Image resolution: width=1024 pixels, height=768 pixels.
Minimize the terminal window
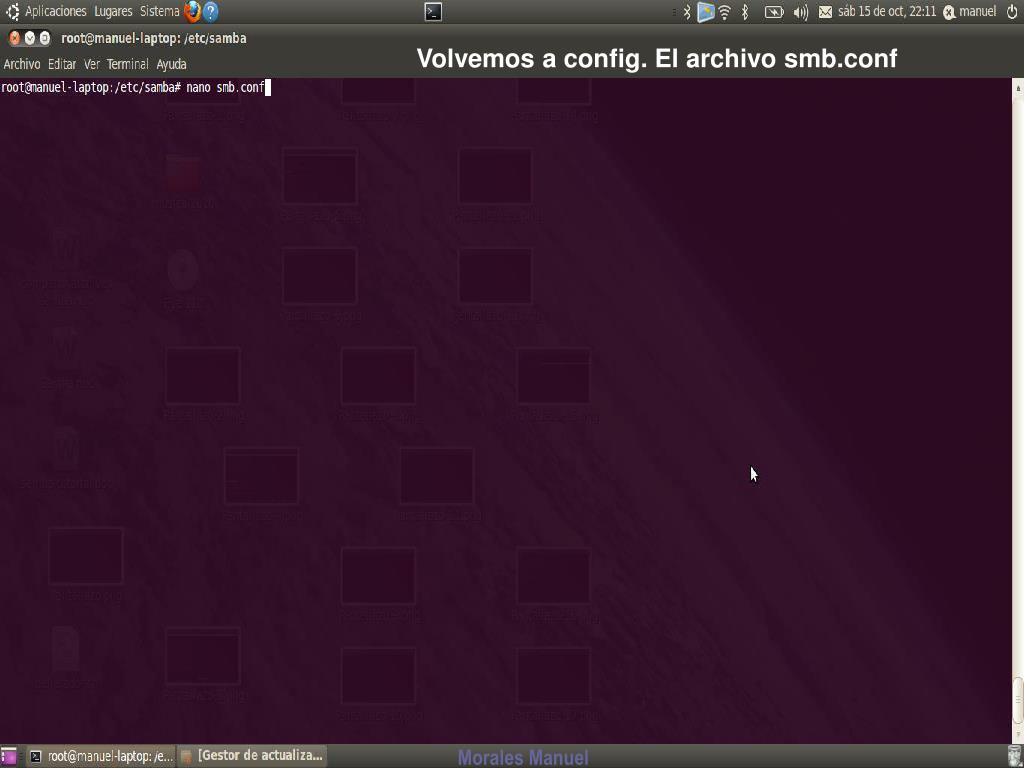click(29, 39)
